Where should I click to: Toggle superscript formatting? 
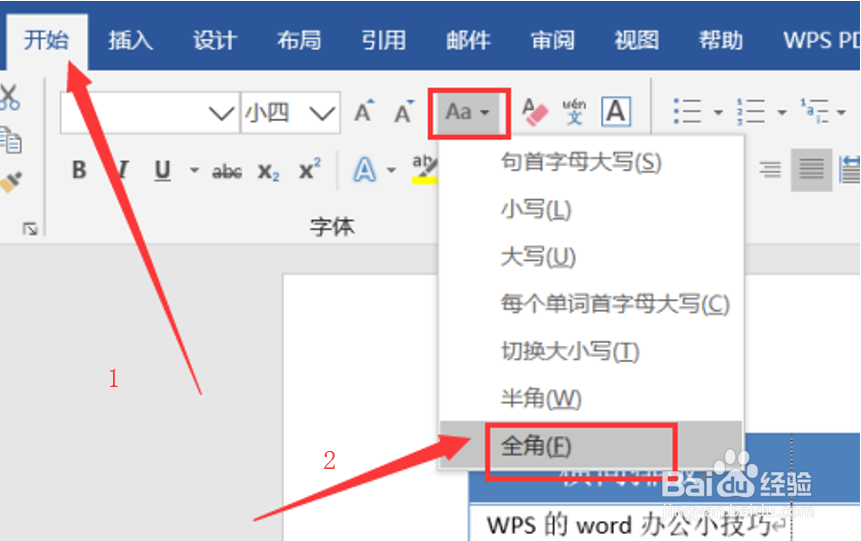coord(310,169)
